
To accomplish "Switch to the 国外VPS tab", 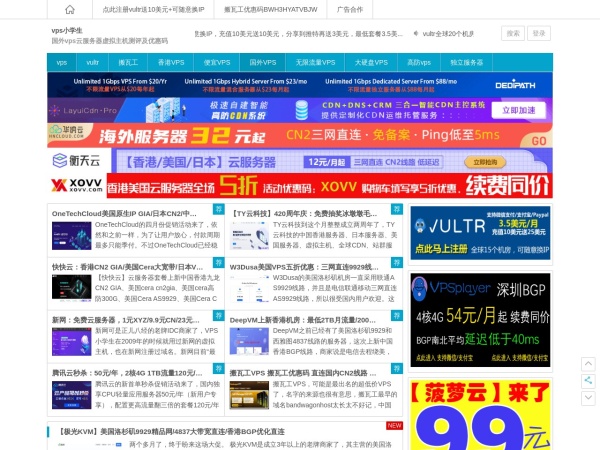I will coord(262,62).
